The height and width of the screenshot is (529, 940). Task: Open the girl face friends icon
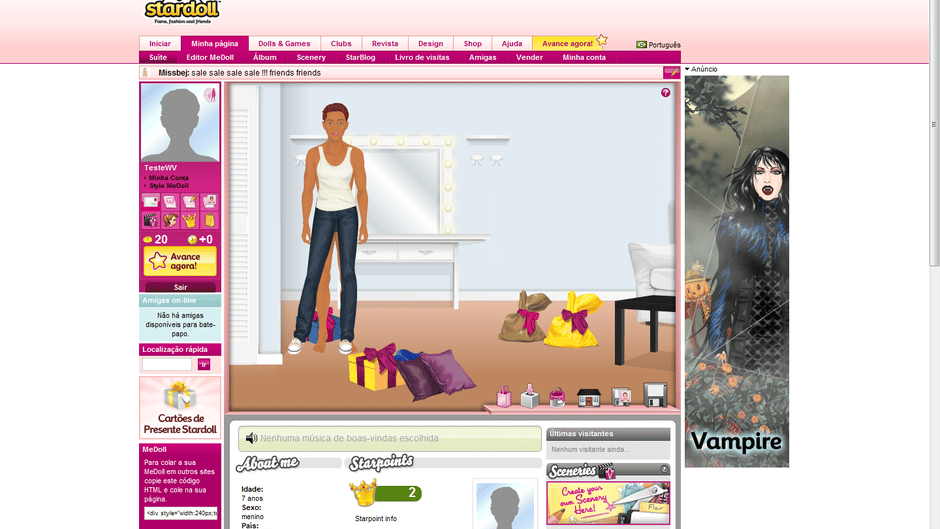[x=170, y=221]
